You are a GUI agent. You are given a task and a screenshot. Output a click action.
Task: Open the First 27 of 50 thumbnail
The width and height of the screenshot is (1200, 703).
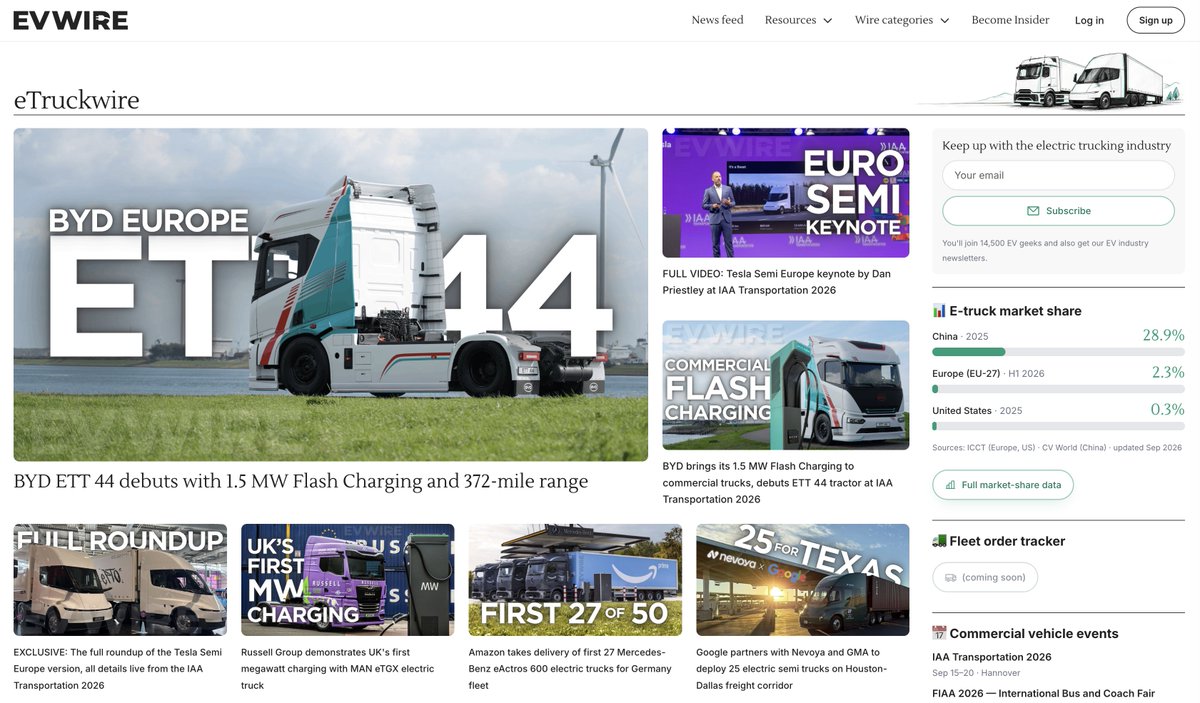[575, 580]
